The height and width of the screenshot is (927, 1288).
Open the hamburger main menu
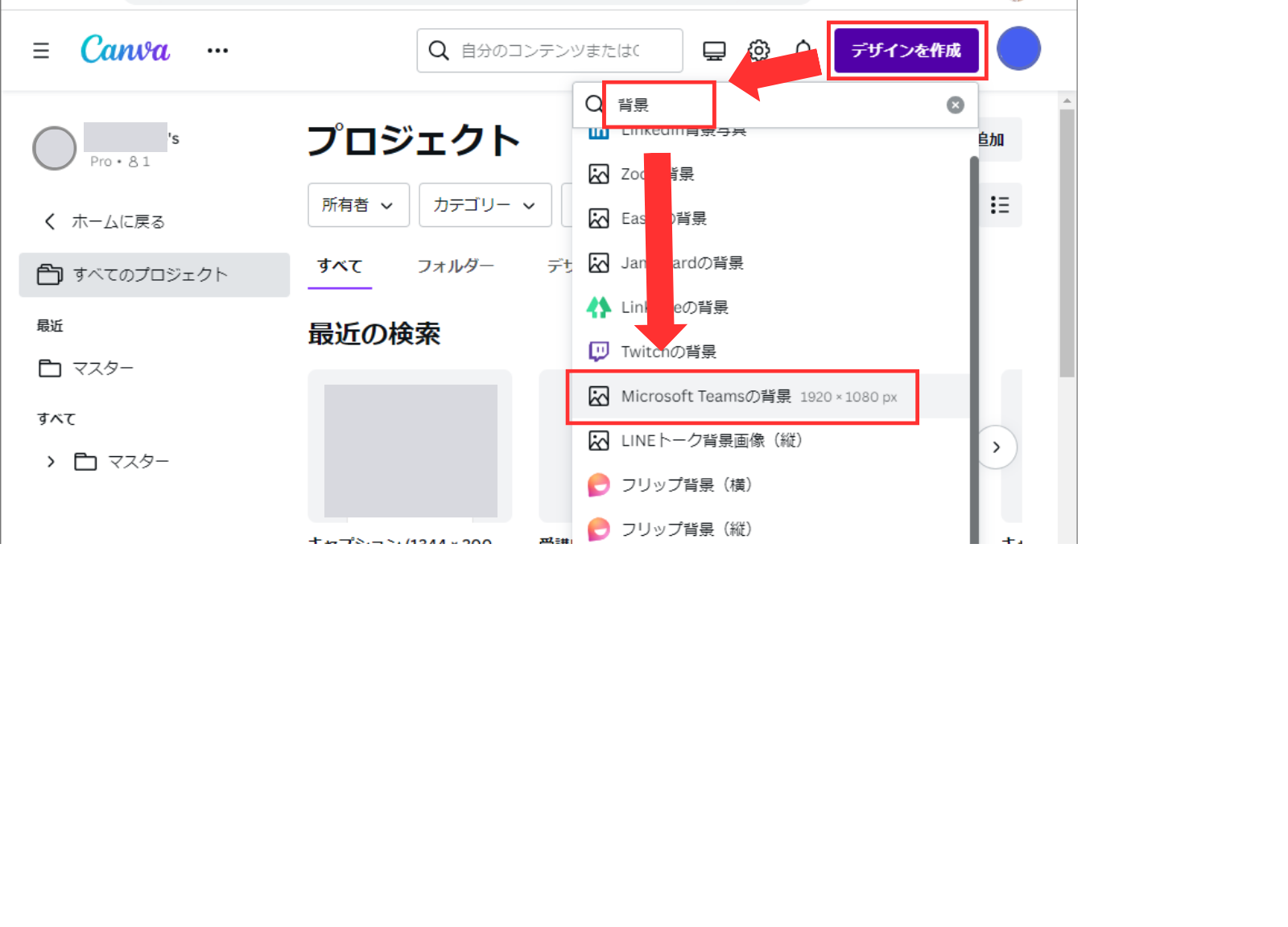pyautogui.click(x=41, y=51)
